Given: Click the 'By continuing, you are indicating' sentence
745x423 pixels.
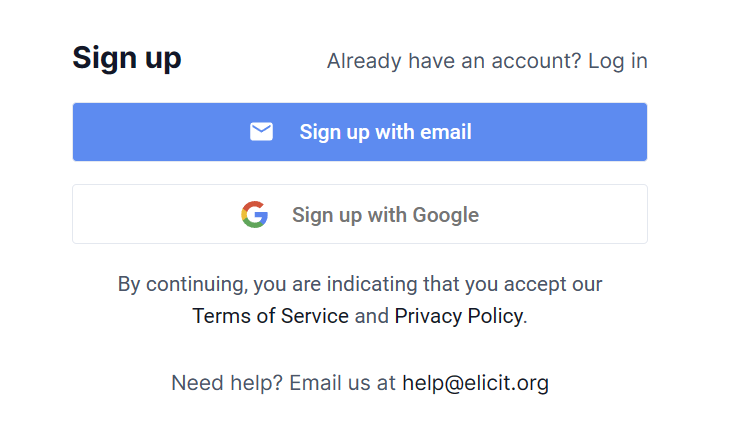Looking at the screenshot, I should point(360,284).
